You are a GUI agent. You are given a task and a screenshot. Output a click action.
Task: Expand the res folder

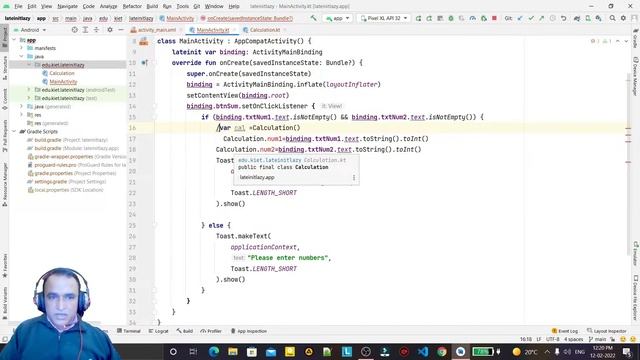[22, 115]
